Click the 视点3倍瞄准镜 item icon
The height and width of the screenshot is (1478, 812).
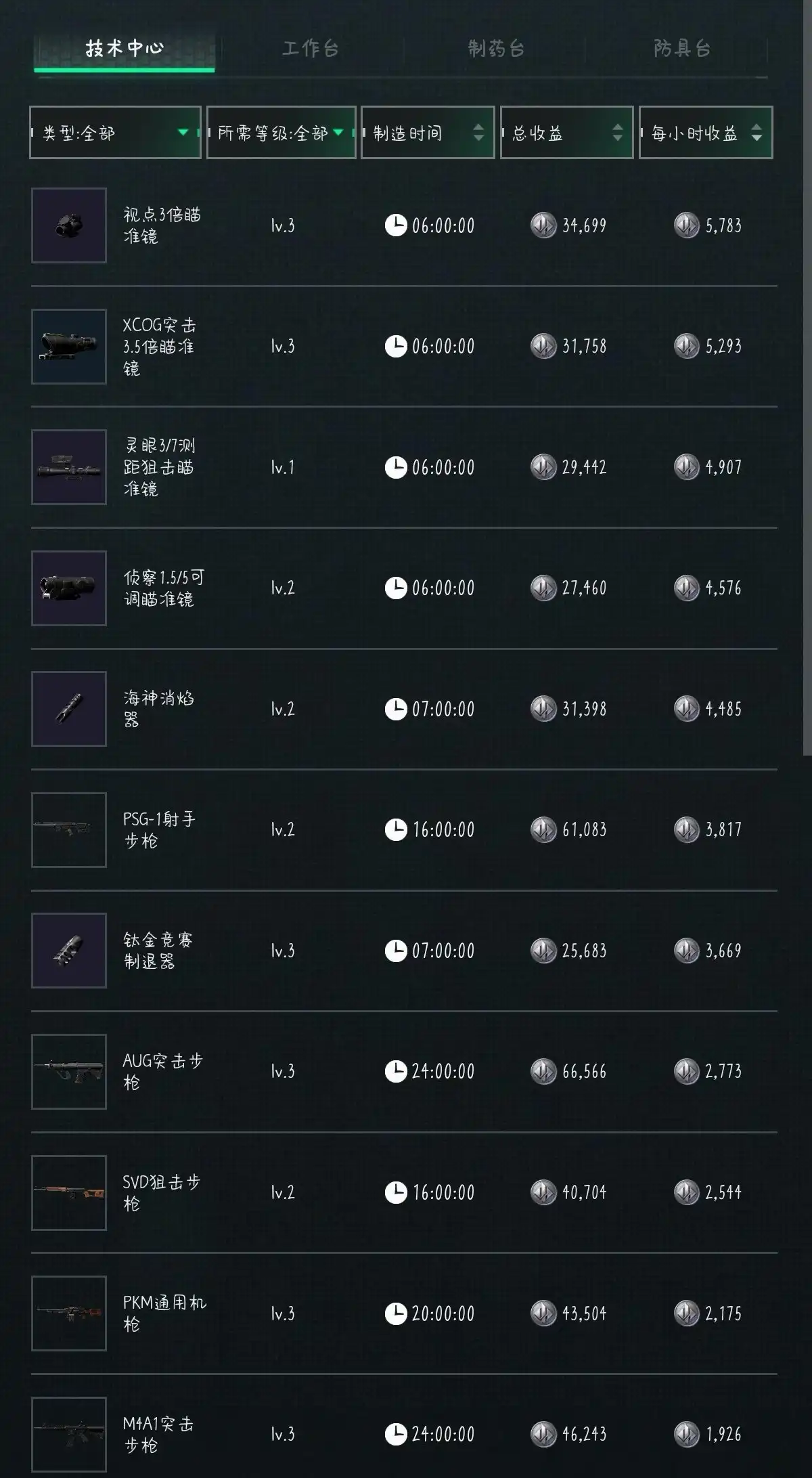(69, 225)
